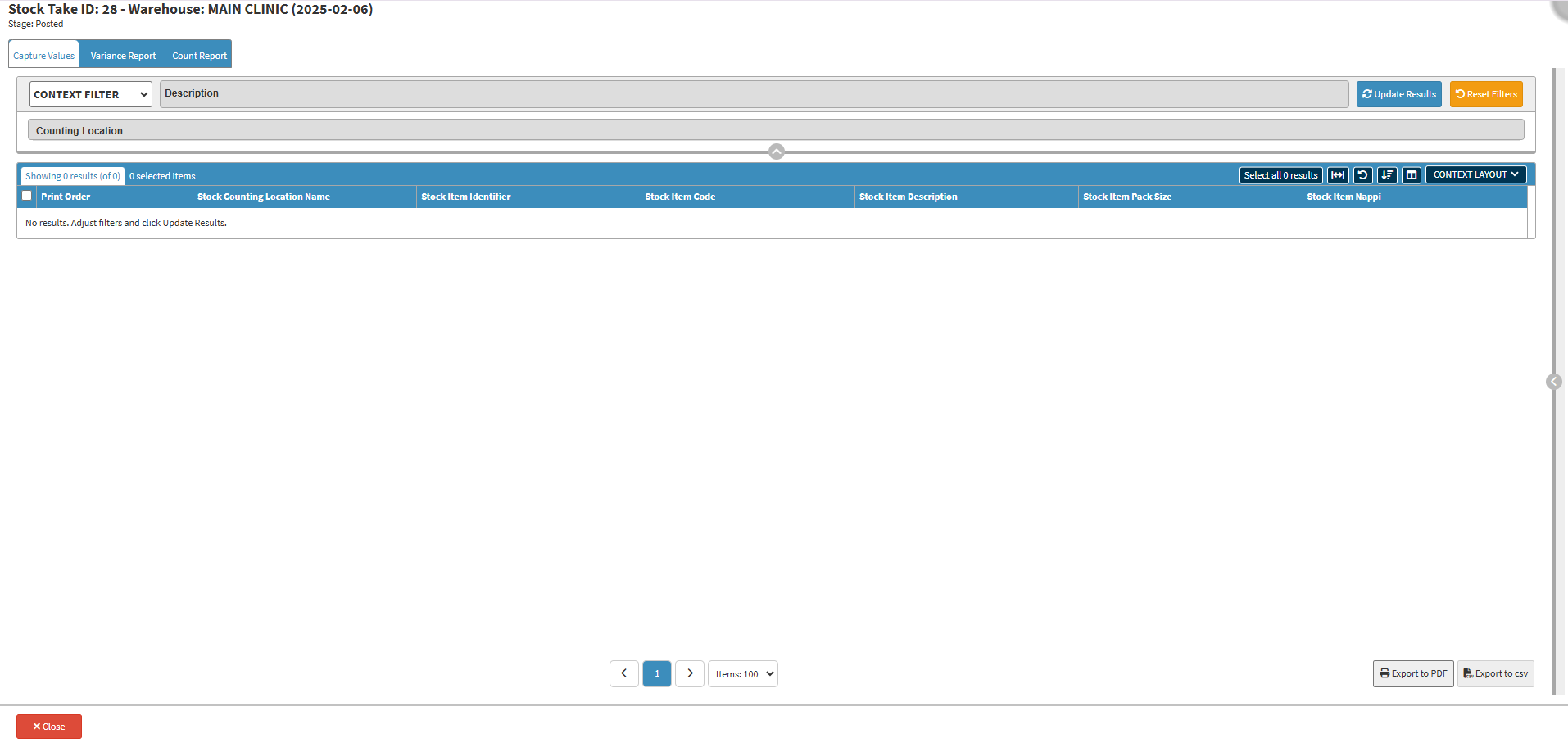Click Select all 0 results button
Image resolution: width=1568 pixels, height=743 pixels.
point(1281,175)
